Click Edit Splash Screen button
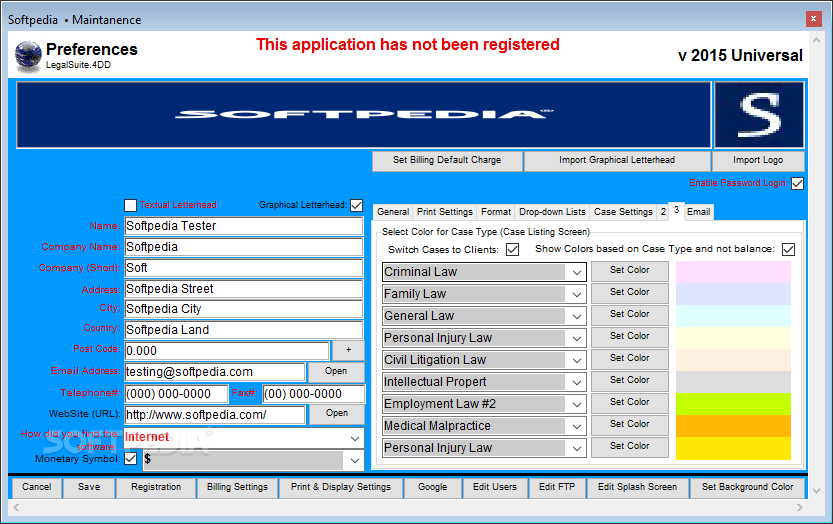Screen dimensions: 833x524 [637, 487]
